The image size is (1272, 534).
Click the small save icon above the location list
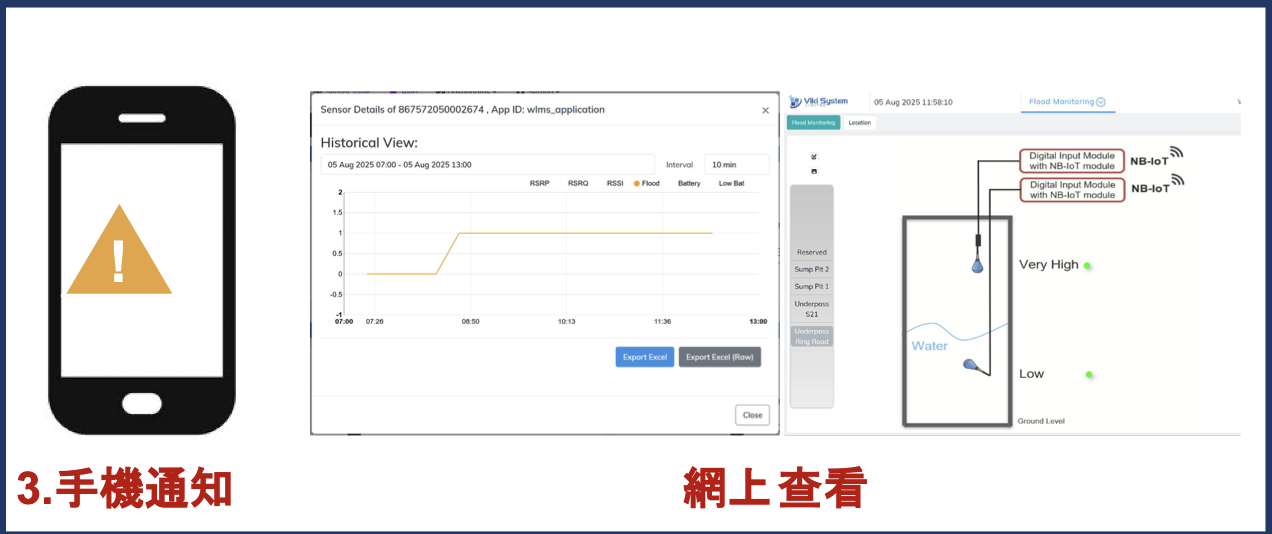[814, 171]
